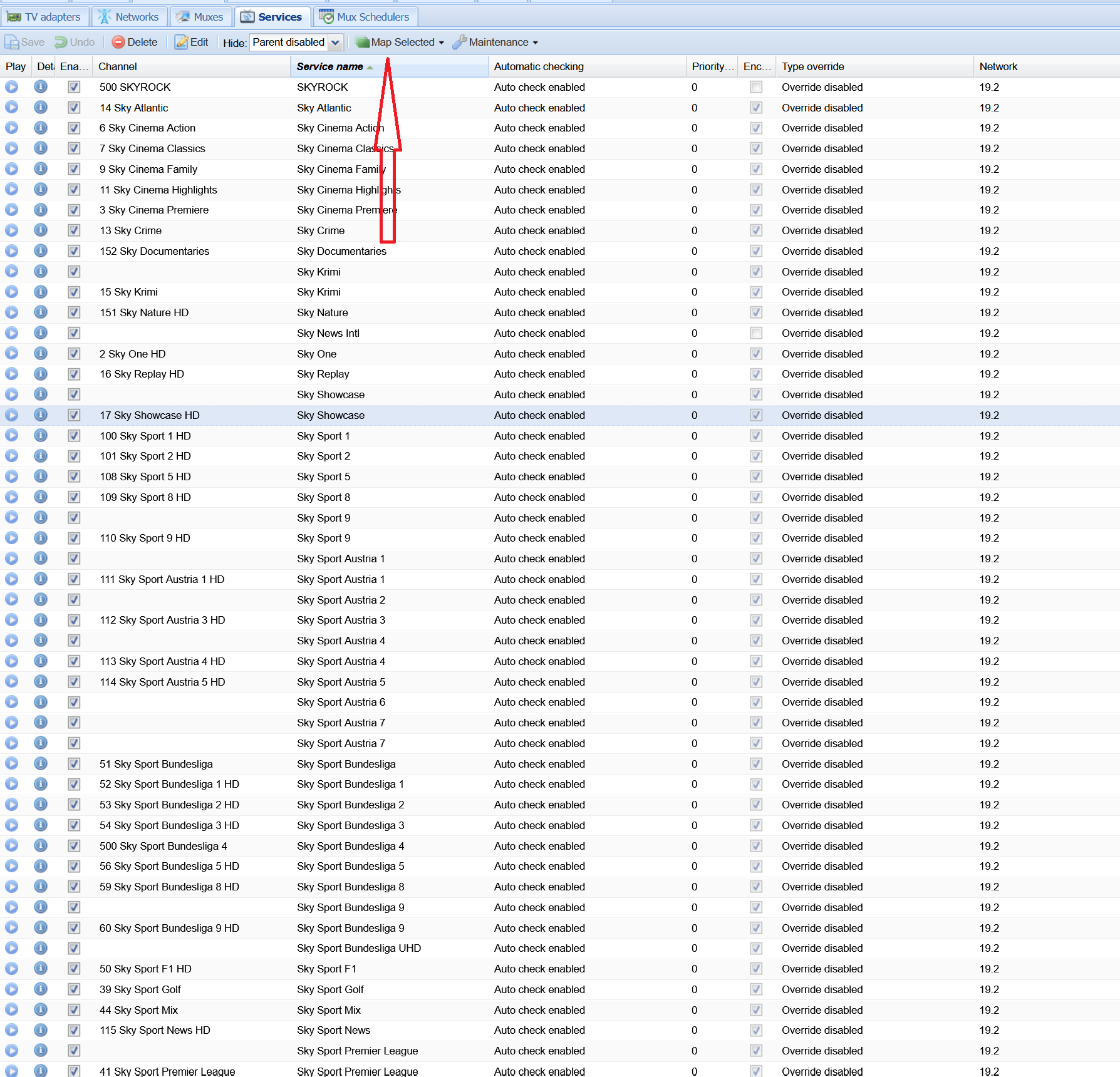
Task: Open details for Sky Cinema Classics
Action: click(41, 148)
